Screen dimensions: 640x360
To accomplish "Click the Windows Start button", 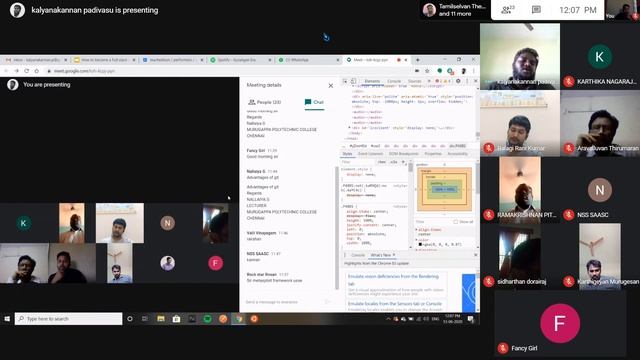I will 7,319.
